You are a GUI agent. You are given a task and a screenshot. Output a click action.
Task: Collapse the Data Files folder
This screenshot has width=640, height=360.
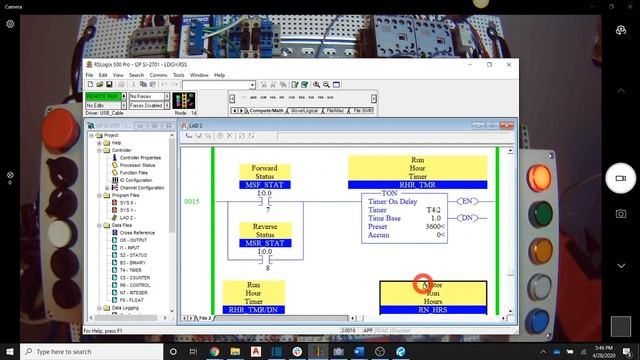click(x=99, y=225)
